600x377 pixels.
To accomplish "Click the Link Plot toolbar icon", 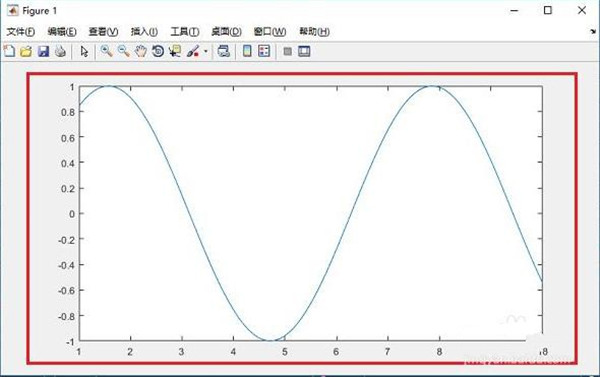I will click(x=223, y=51).
